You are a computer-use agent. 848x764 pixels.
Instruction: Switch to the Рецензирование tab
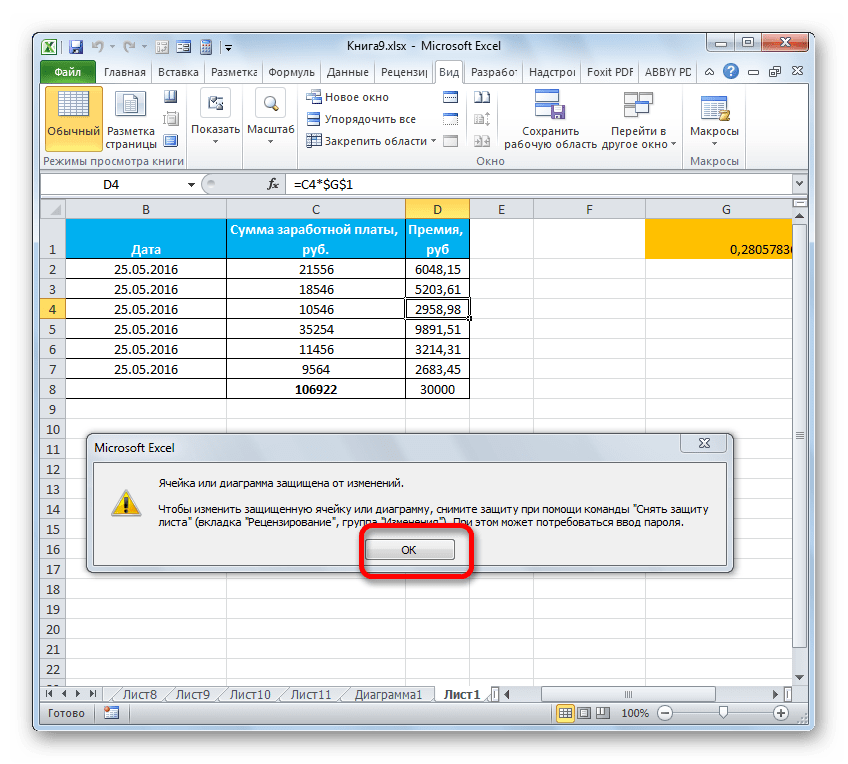coord(404,72)
